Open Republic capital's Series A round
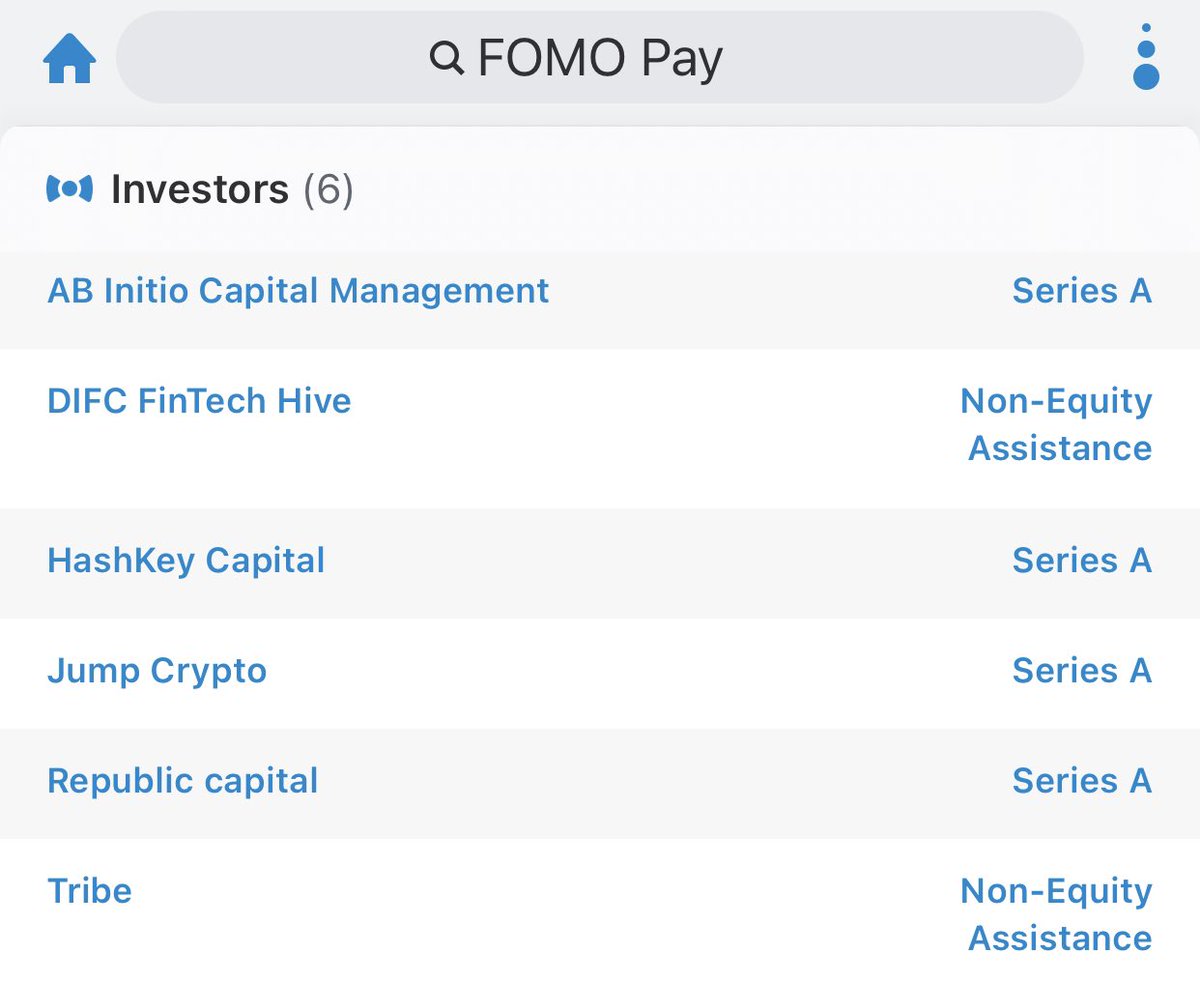1200x982 pixels. pos(1081,781)
